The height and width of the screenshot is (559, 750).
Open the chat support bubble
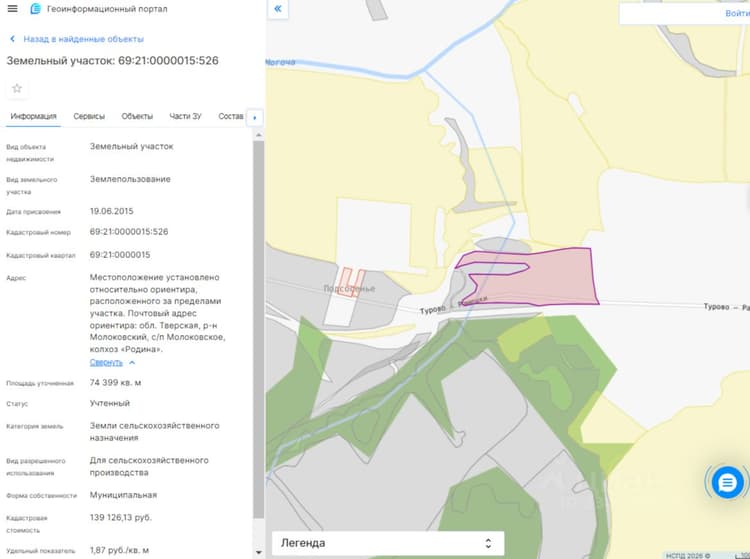click(x=727, y=482)
